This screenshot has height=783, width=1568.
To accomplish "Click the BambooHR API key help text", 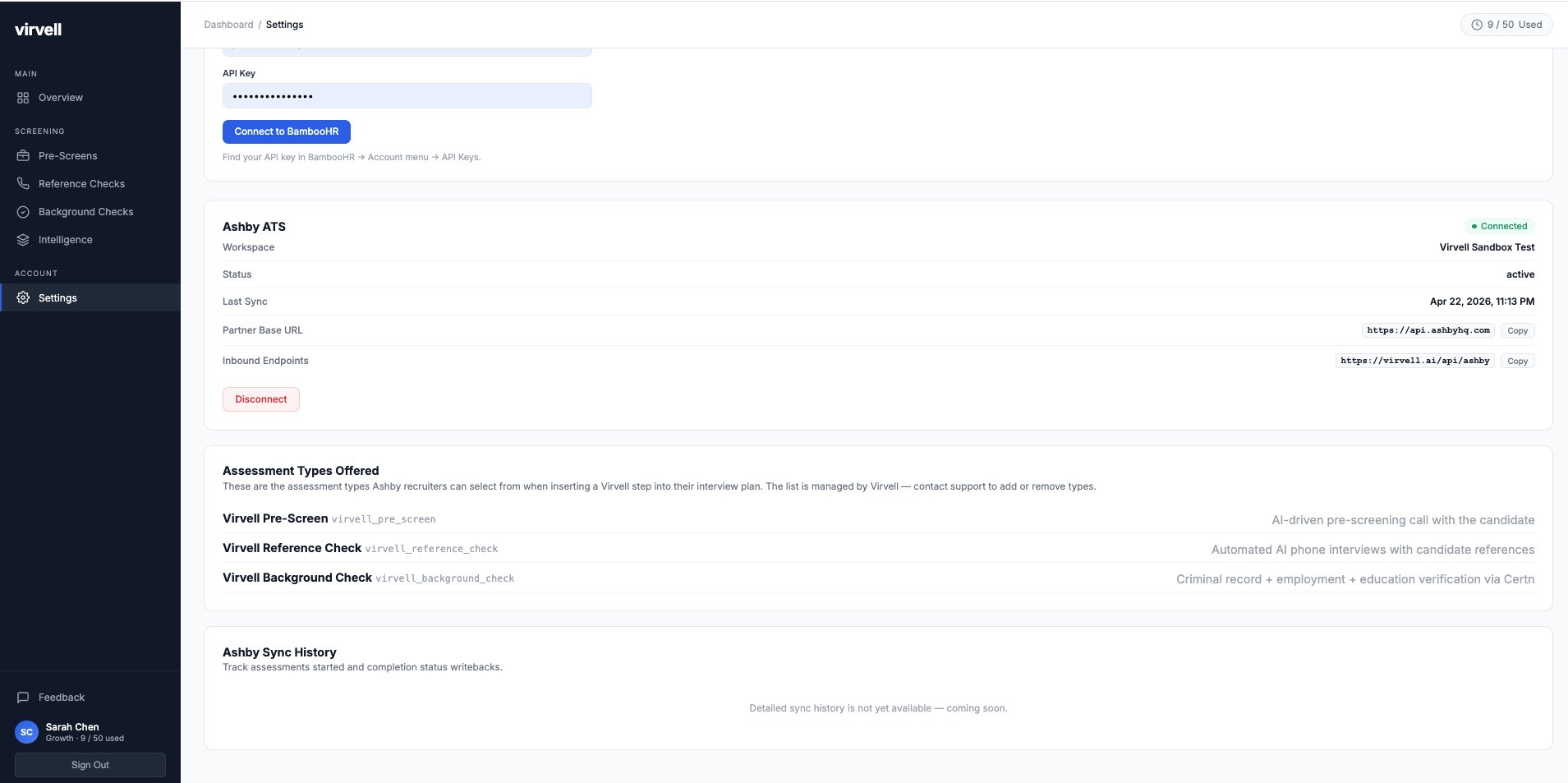I will pyautogui.click(x=352, y=157).
